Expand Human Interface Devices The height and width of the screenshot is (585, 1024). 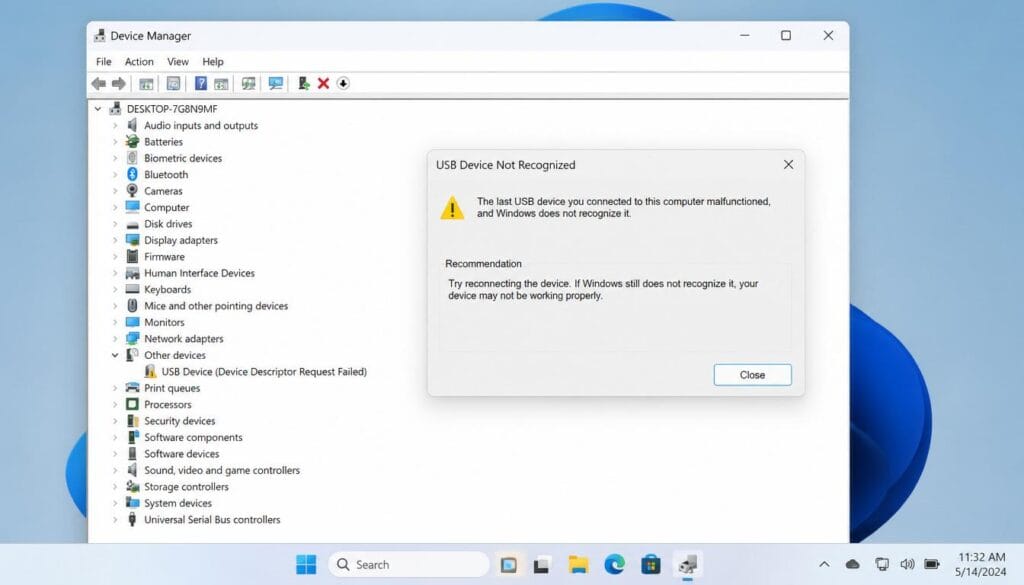115,273
